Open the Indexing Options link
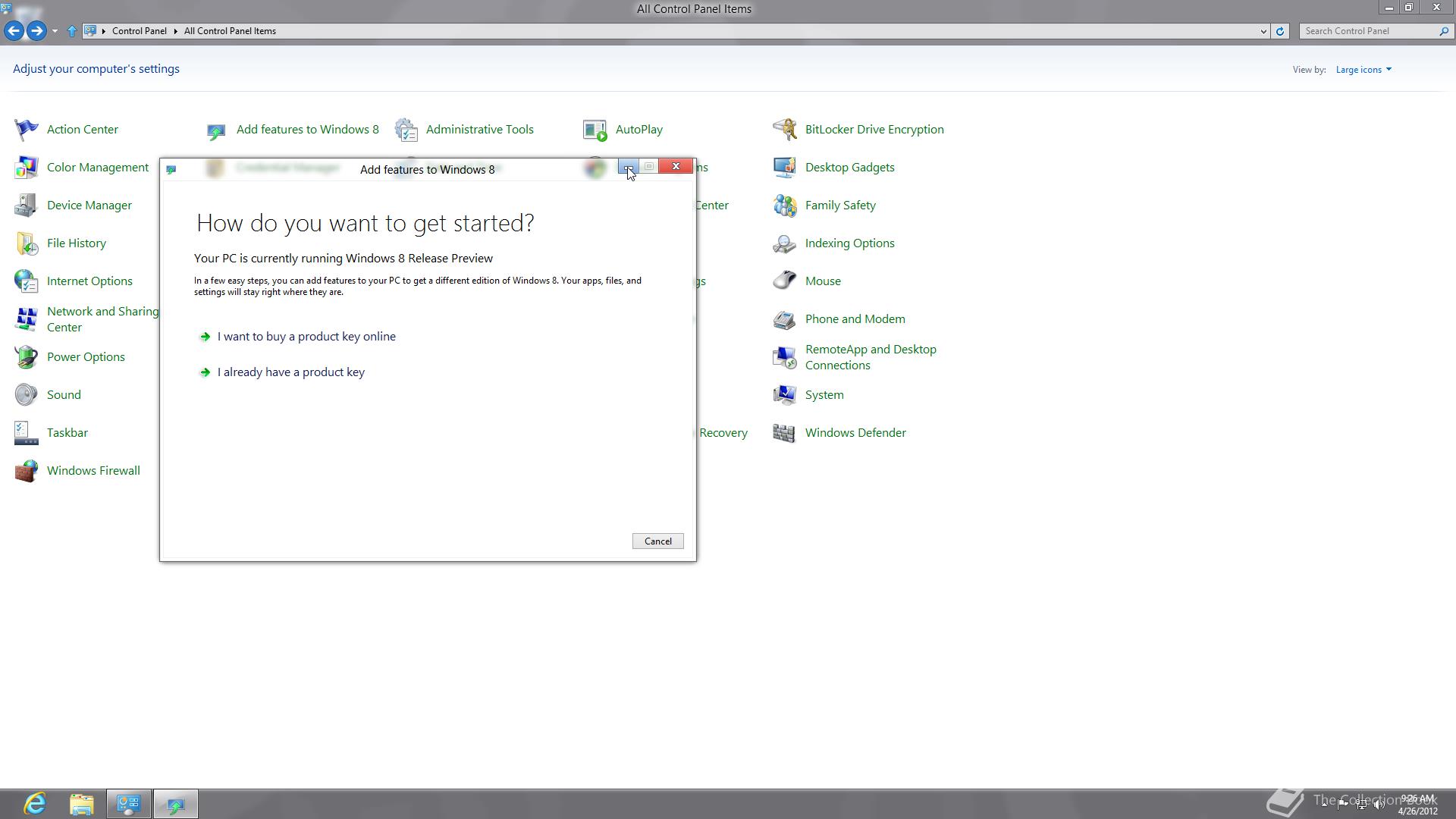Viewport: 1456px width, 819px height. pos(849,243)
